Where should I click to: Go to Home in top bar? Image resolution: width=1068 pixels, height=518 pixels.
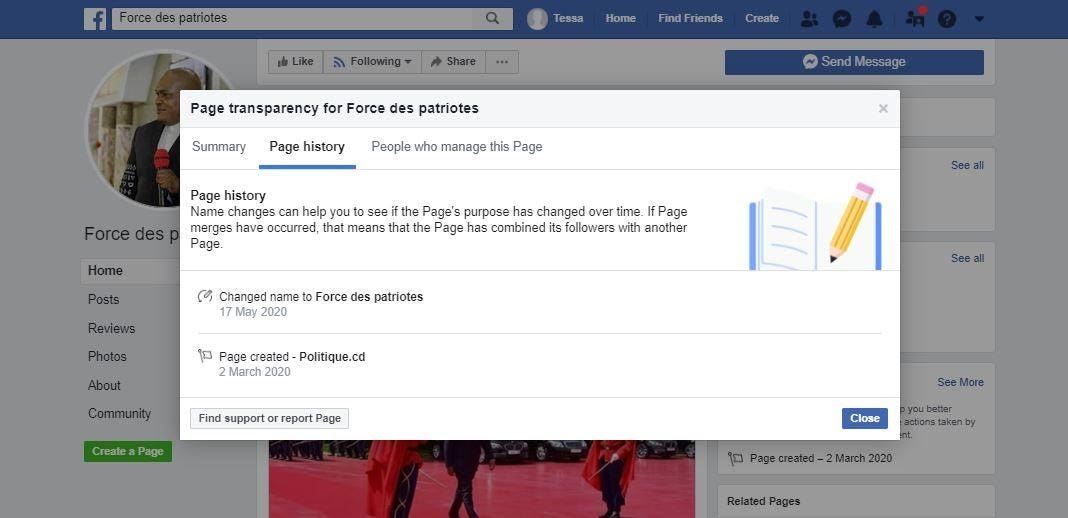coord(621,18)
